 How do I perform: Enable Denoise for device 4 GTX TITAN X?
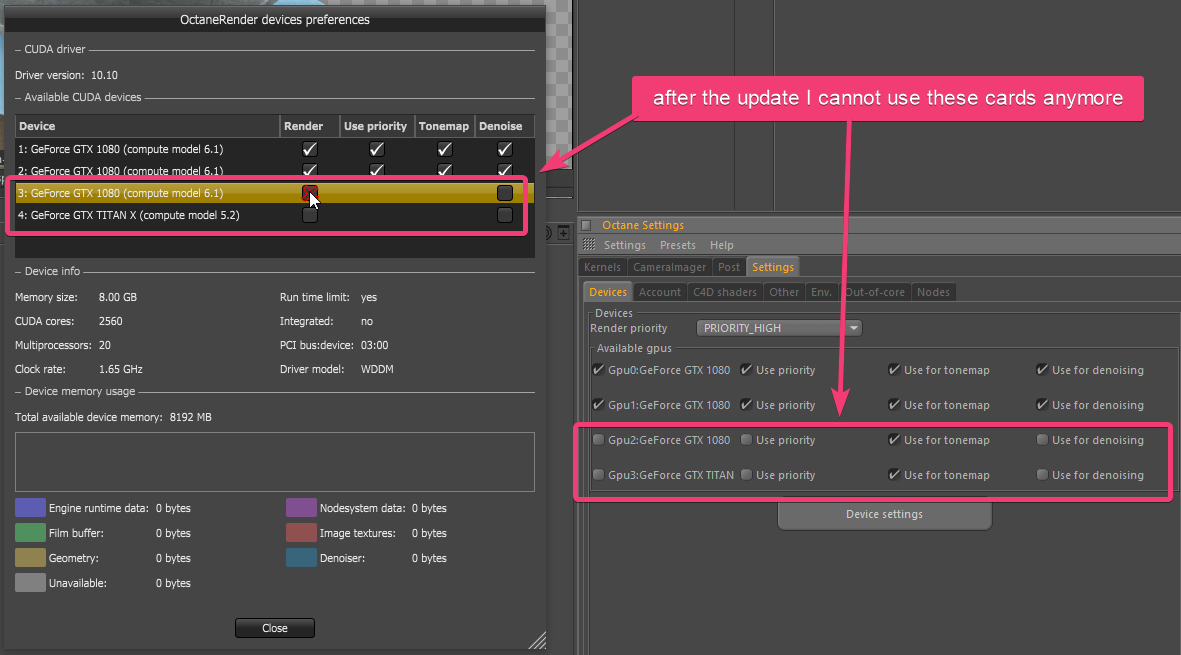click(505, 215)
